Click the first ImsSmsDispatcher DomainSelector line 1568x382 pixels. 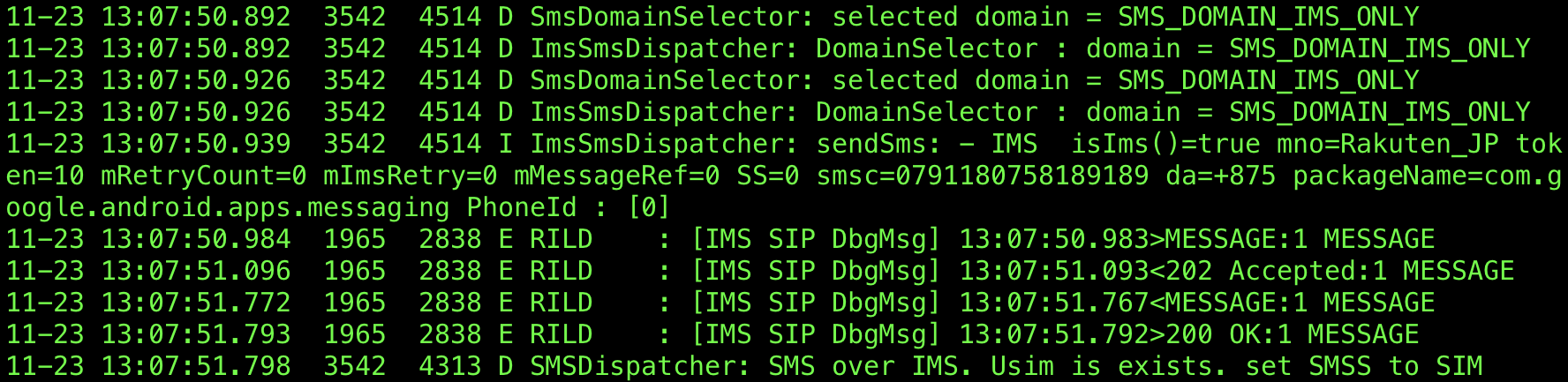[768, 49]
